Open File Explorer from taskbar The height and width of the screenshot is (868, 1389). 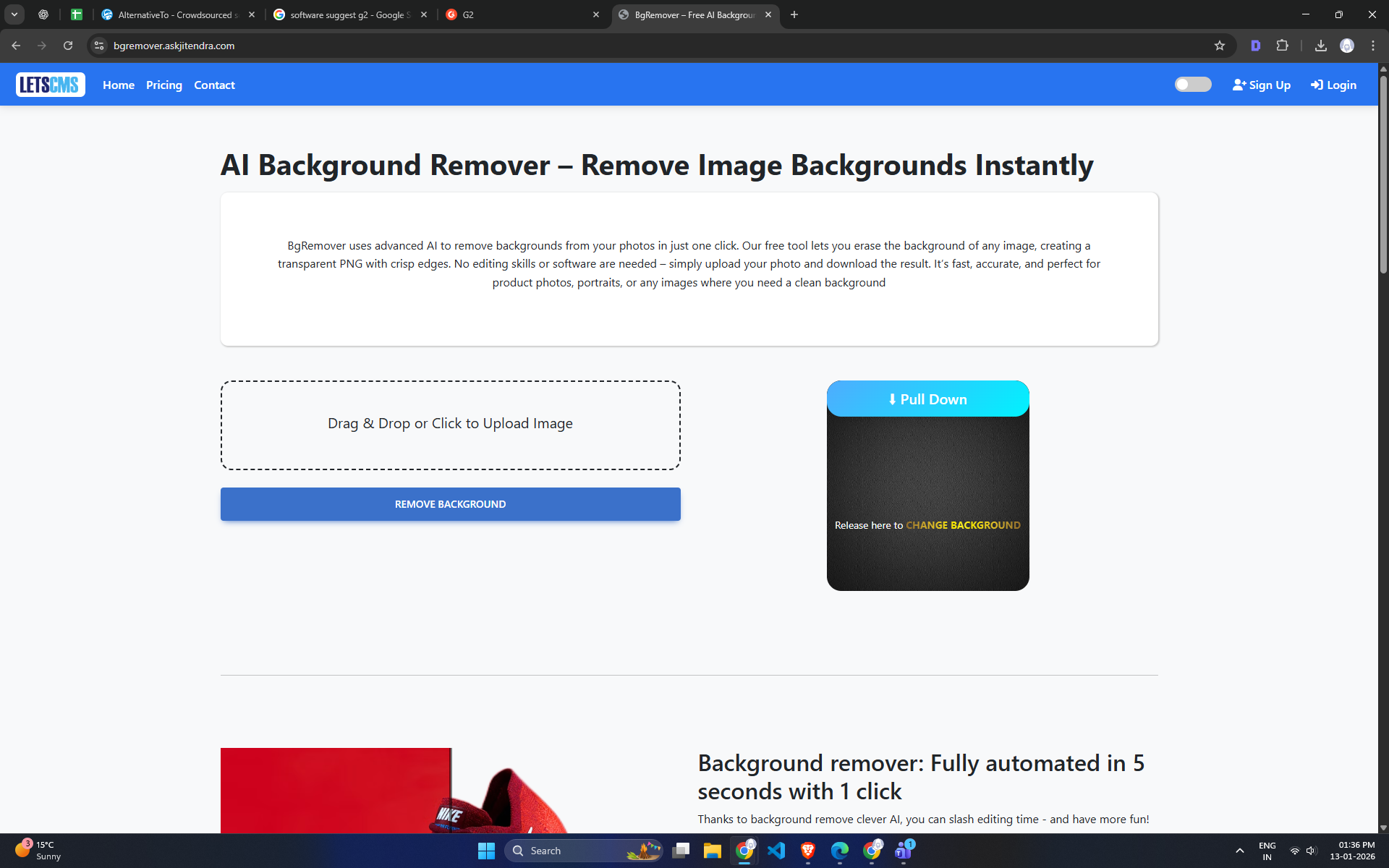click(x=712, y=851)
